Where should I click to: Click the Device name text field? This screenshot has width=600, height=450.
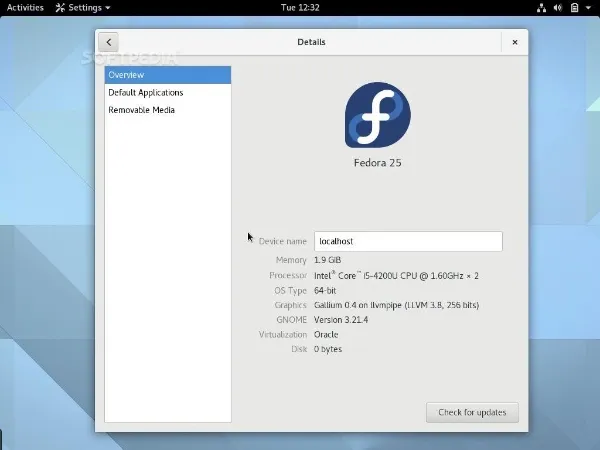click(x=407, y=241)
